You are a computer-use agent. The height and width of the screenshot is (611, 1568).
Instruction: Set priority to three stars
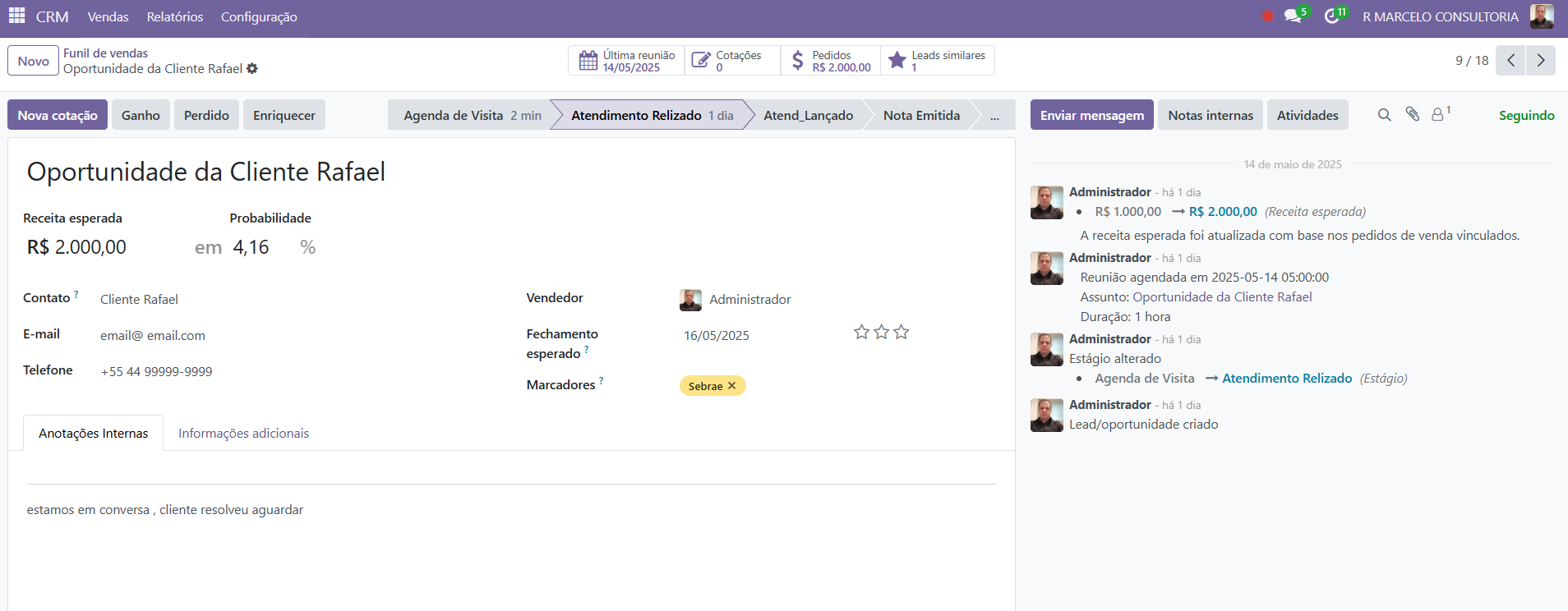pyautogui.click(x=902, y=332)
